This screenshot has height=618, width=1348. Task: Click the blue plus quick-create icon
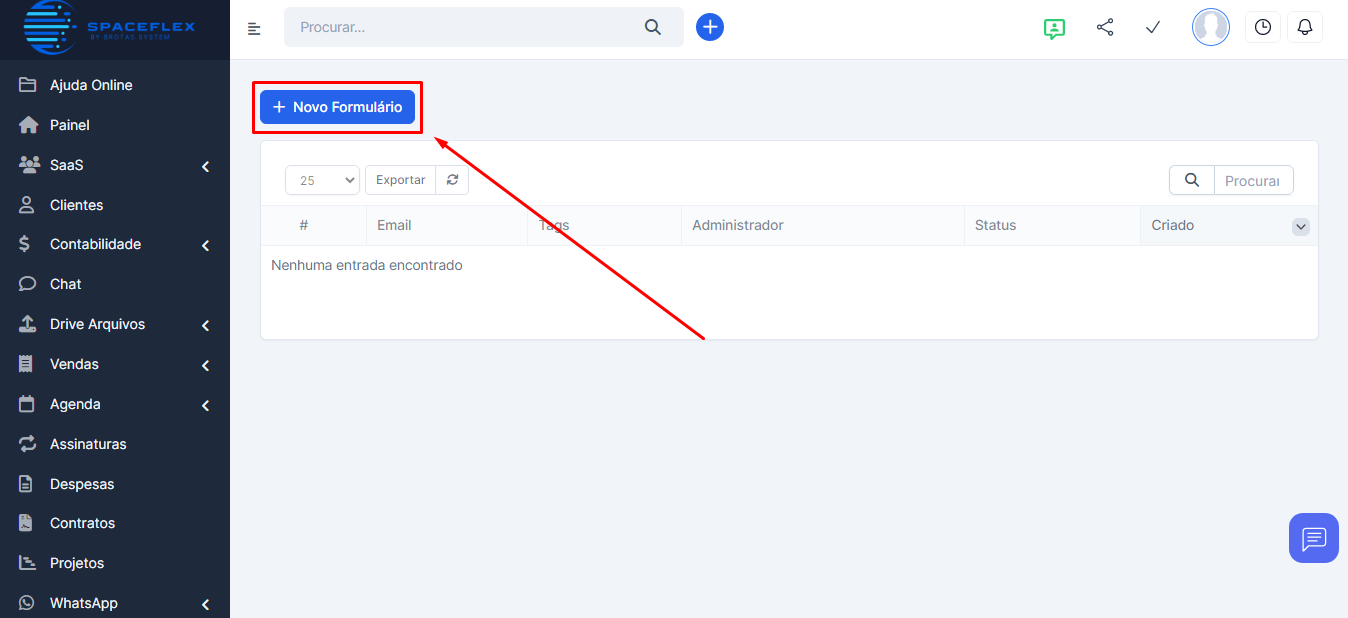(x=710, y=27)
